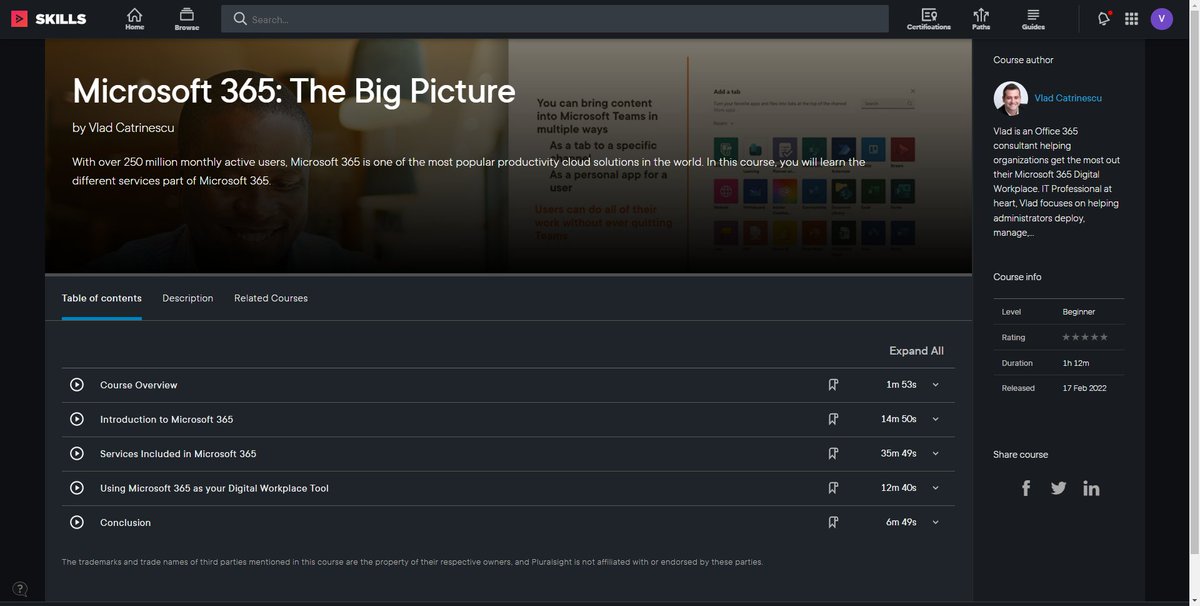
Task: Click Services Included in Microsoft 365 title
Action: [x=178, y=453]
